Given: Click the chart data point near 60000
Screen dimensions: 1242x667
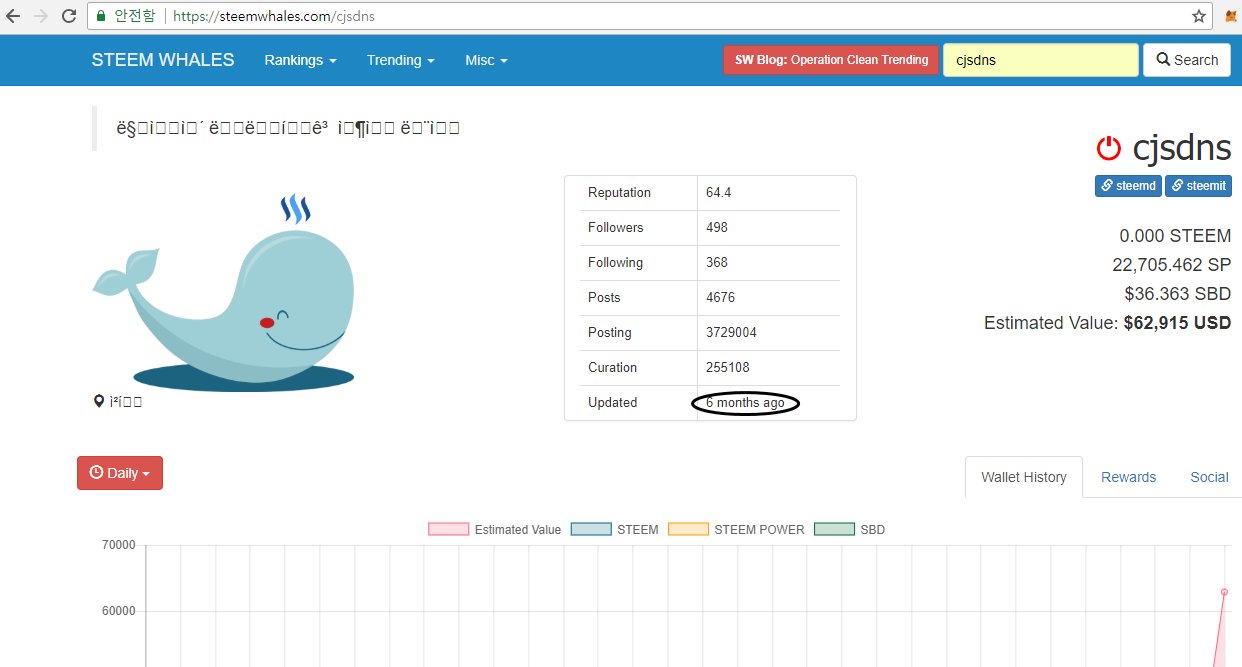Looking at the screenshot, I should click(1224, 592).
